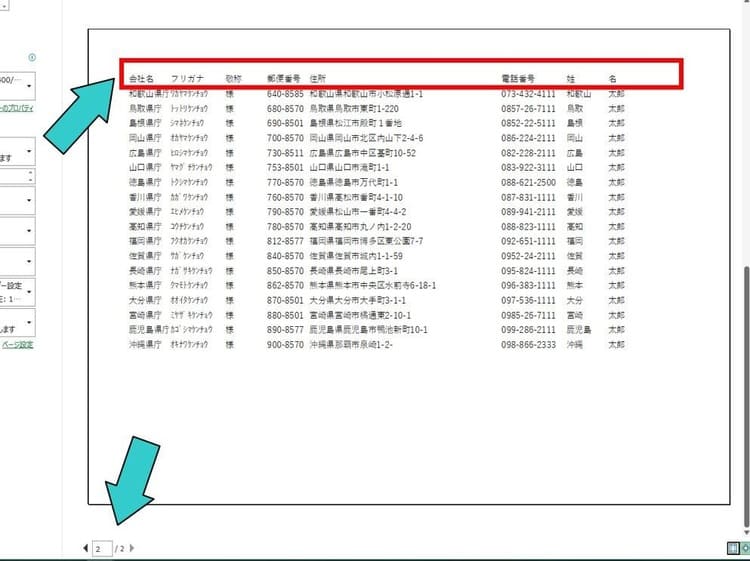Click the address 島根県松江市殿町1番地

pyautogui.click(x=355, y=123)
